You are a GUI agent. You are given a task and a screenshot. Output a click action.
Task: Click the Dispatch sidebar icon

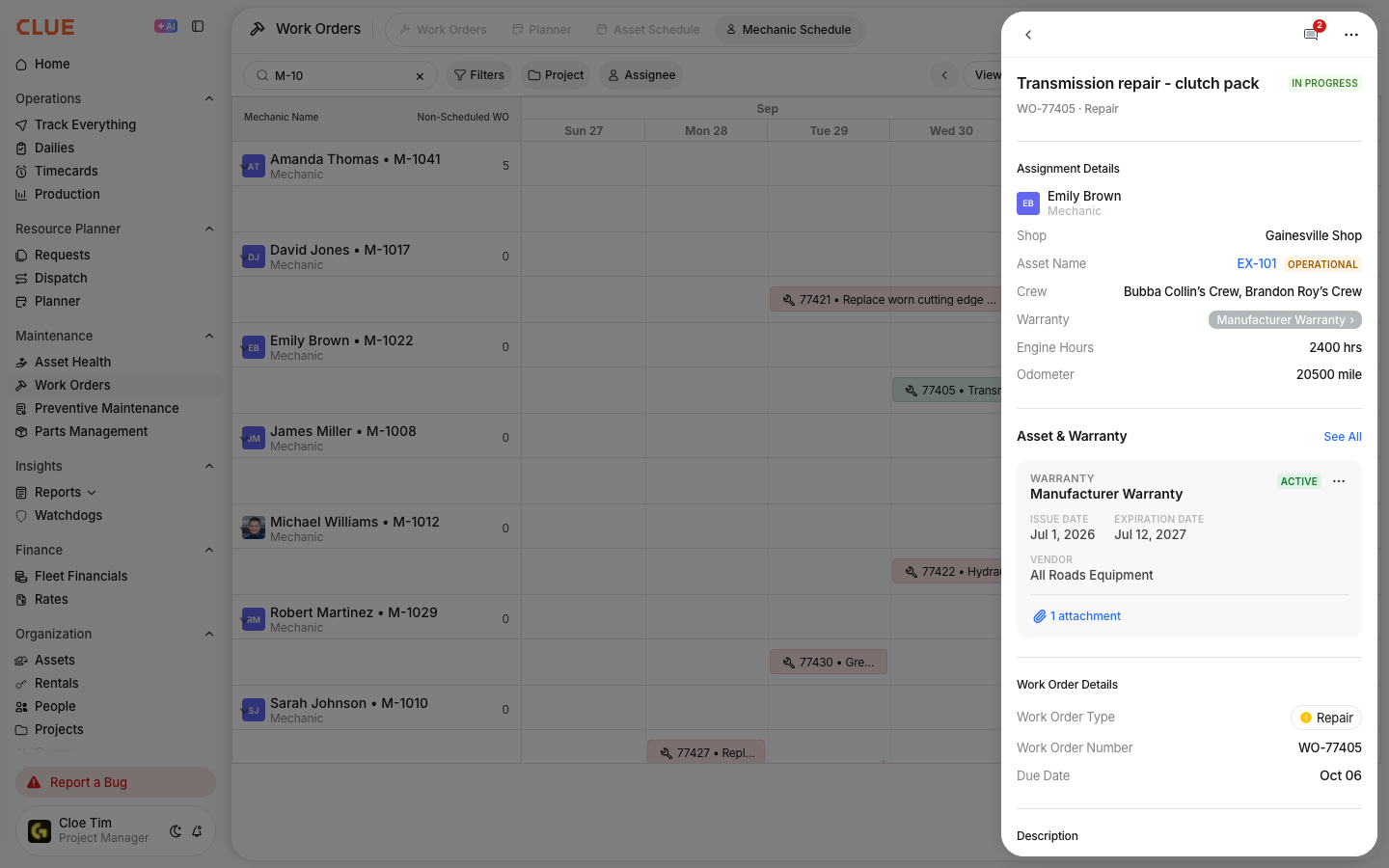(21, 279)
